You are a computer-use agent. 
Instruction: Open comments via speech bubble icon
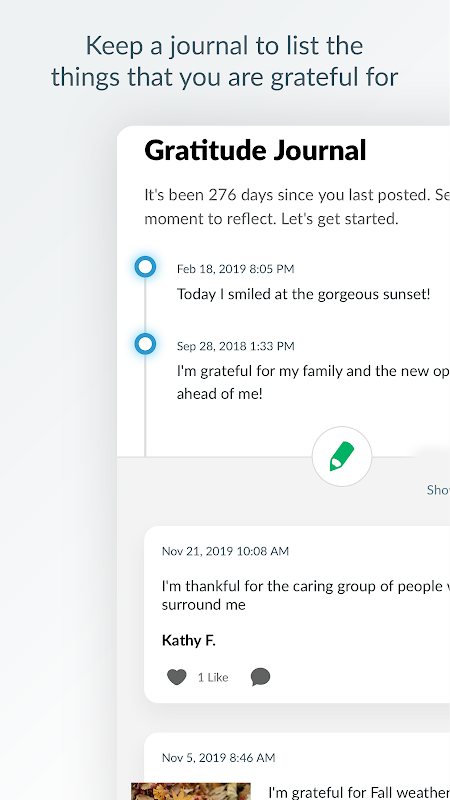tap(260, 677)
